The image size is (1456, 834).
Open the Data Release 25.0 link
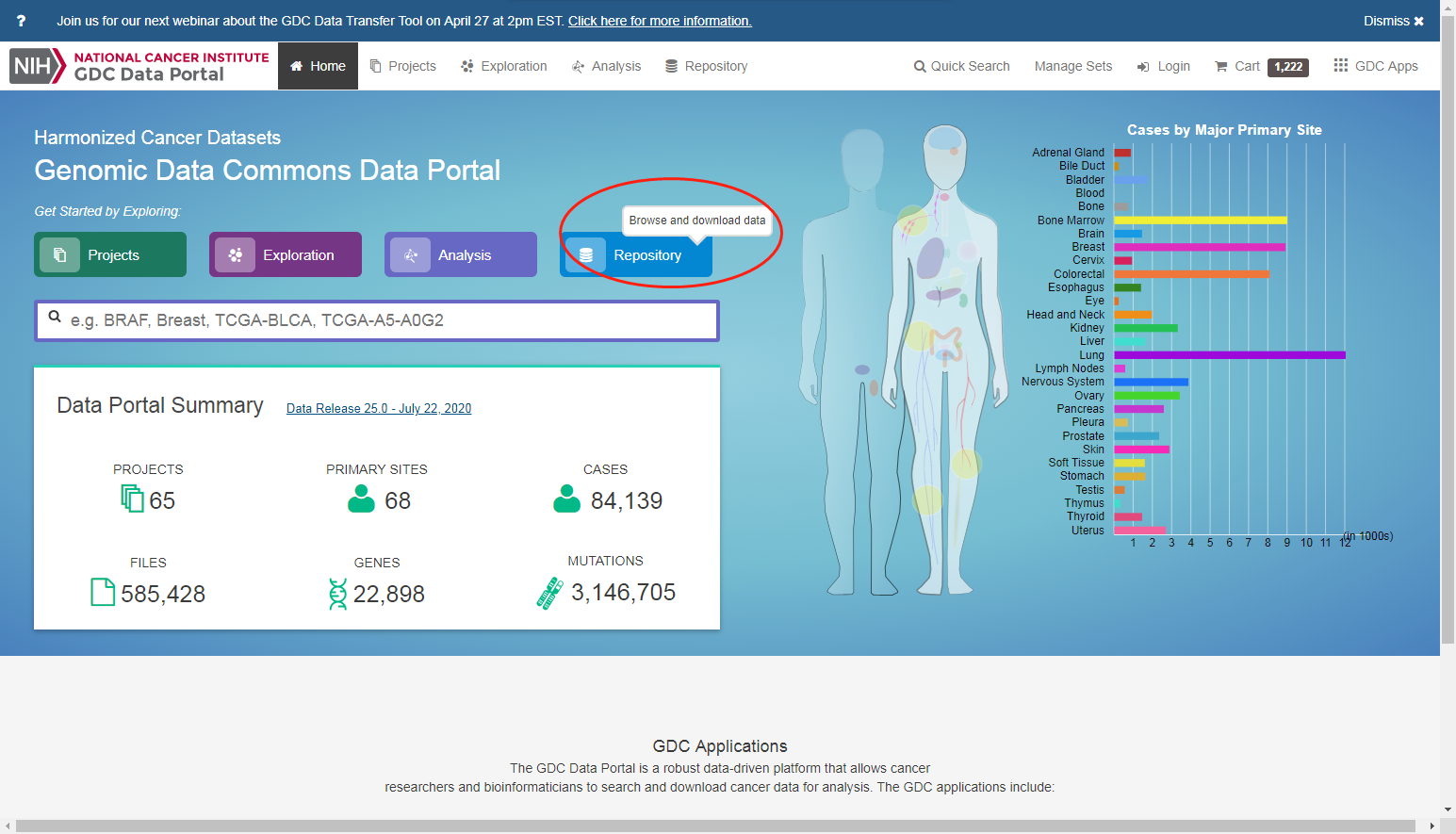point(379,408)
